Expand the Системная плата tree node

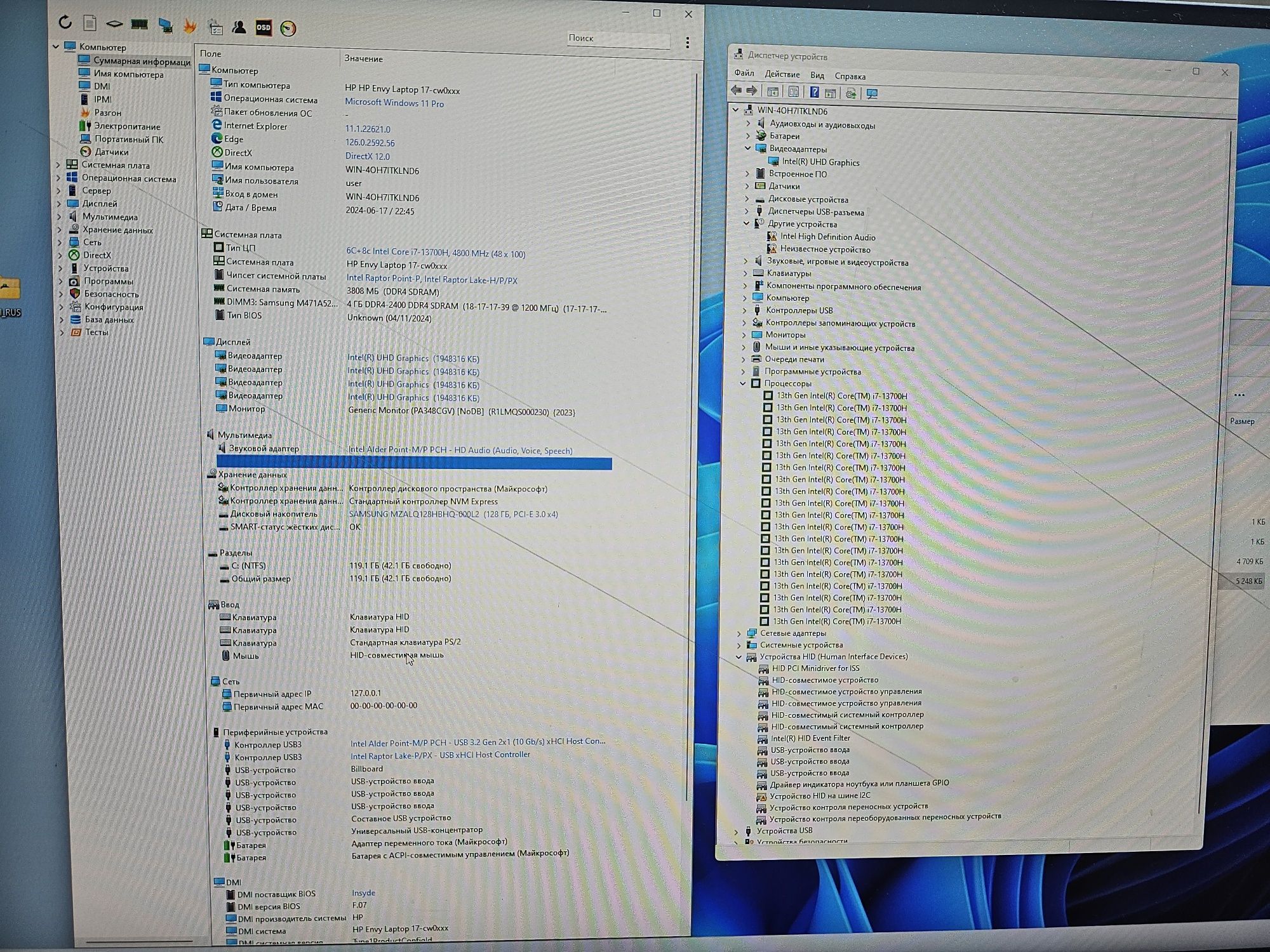pos(59,165)
